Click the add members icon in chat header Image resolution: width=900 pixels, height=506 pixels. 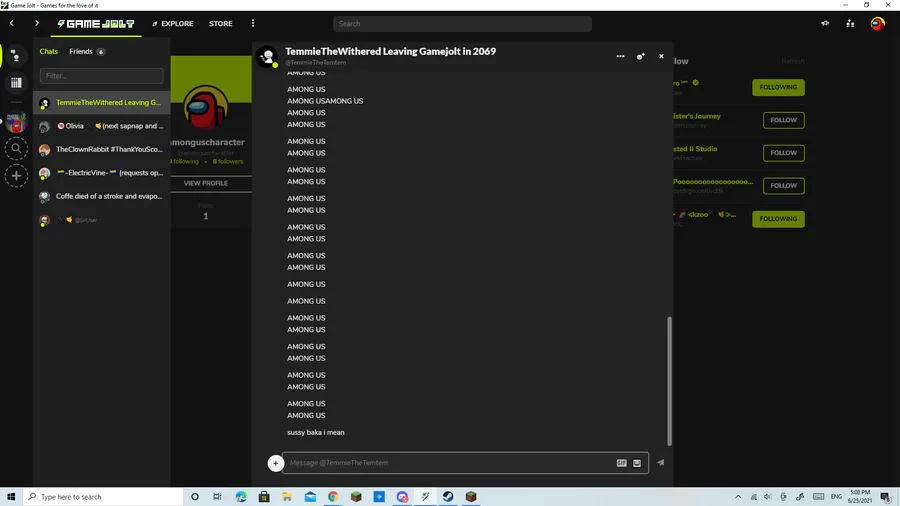tap(641, 56)
